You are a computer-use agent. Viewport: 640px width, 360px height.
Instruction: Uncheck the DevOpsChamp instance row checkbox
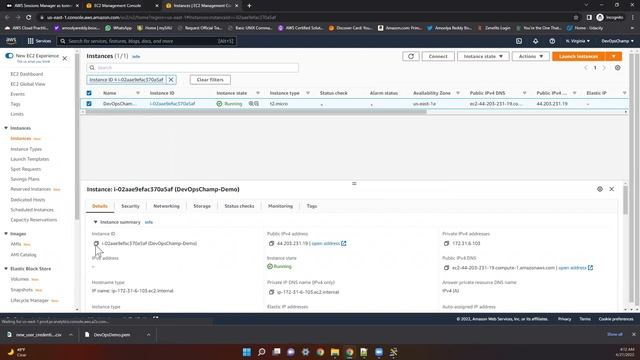coord(89,104)
